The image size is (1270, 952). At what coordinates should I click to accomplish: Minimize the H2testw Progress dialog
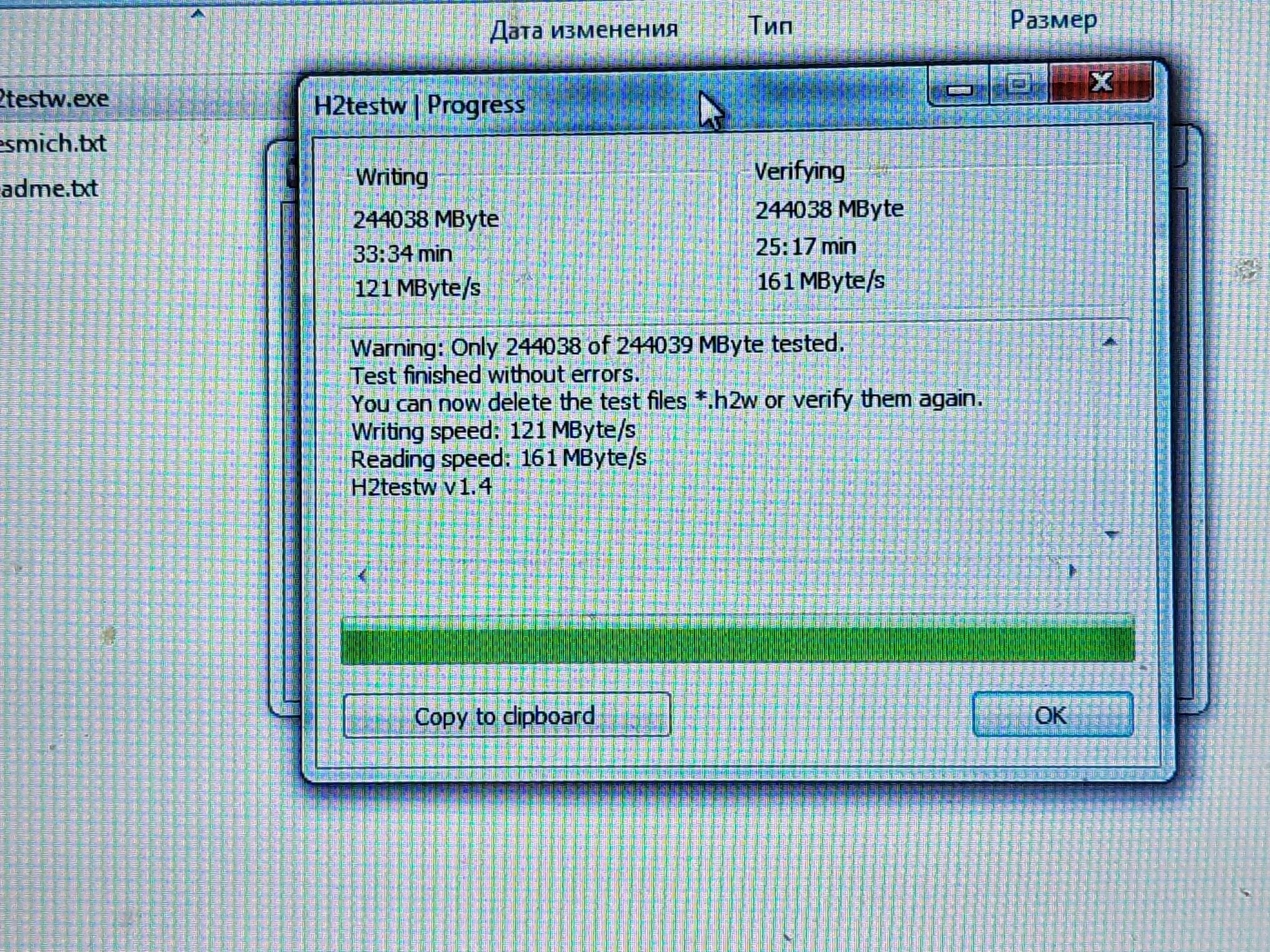[x=959, y=88]
